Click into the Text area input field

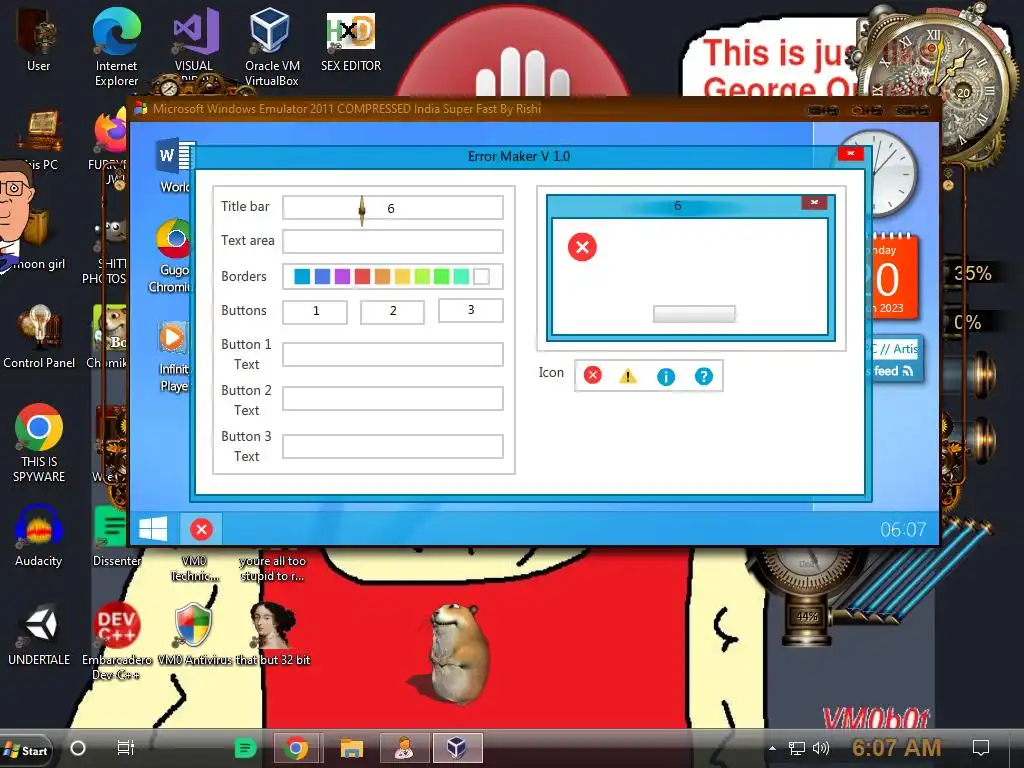[392, 241]
